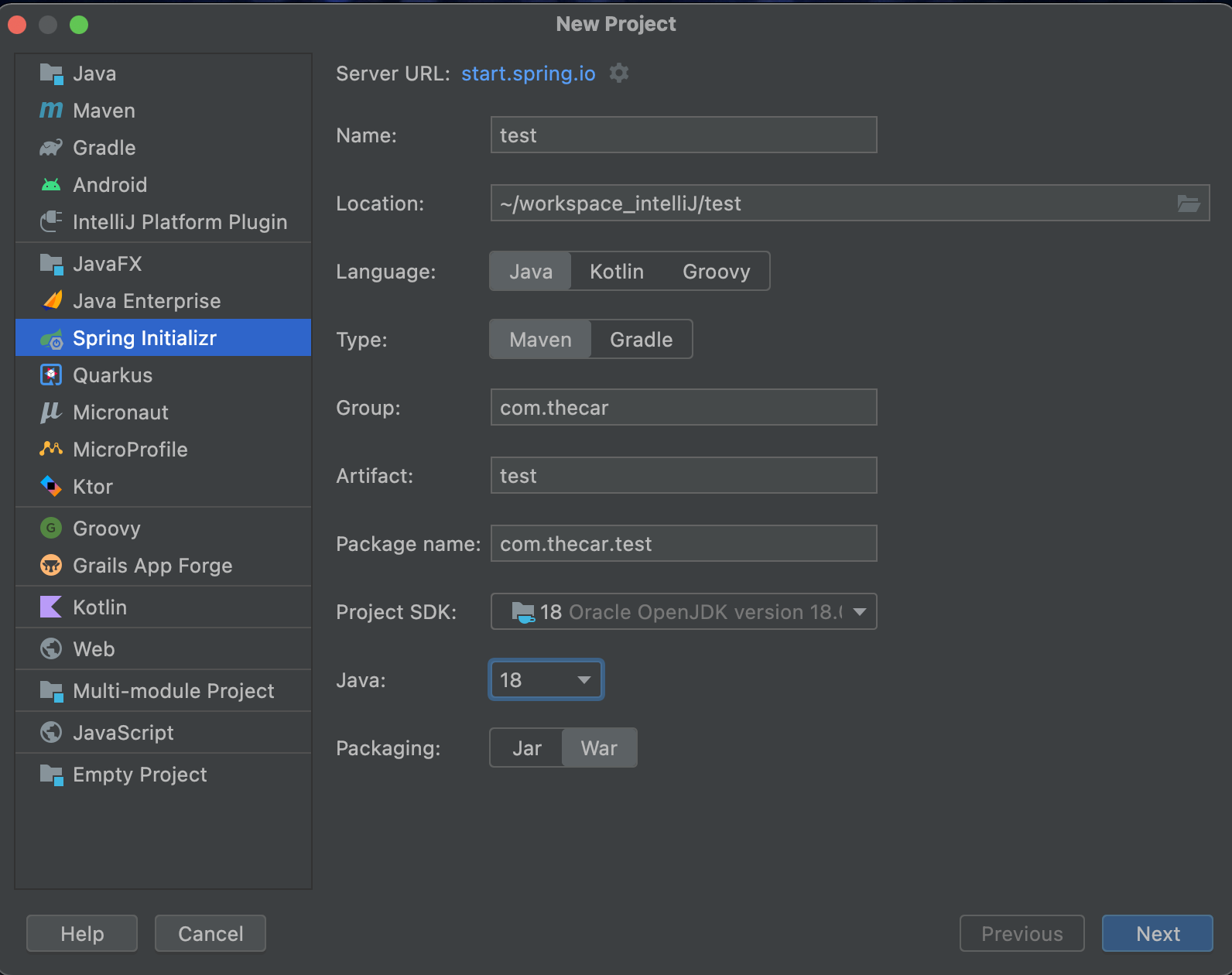The height and width of the screenshot is (975, 1232).
Task: Select Java as the language
Action: (x=531, y=272)
